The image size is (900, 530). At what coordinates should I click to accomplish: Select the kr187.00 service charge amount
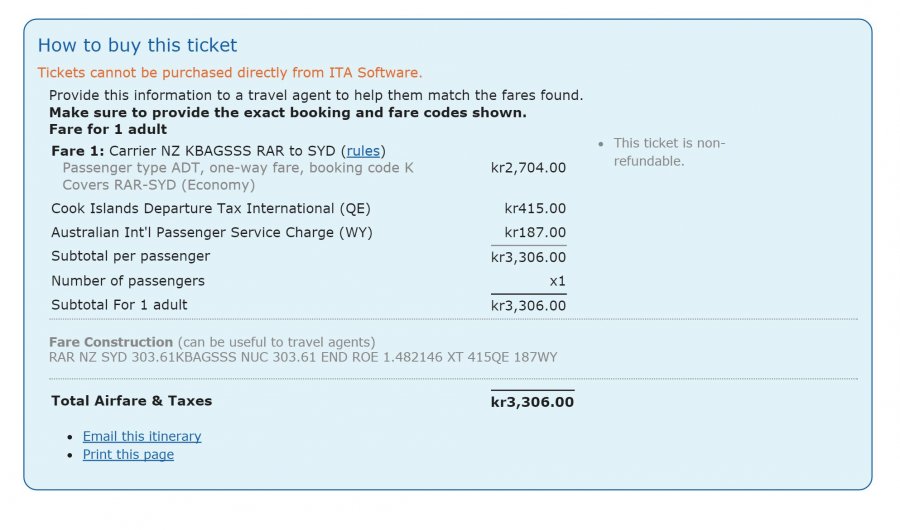tap(535, 233)
